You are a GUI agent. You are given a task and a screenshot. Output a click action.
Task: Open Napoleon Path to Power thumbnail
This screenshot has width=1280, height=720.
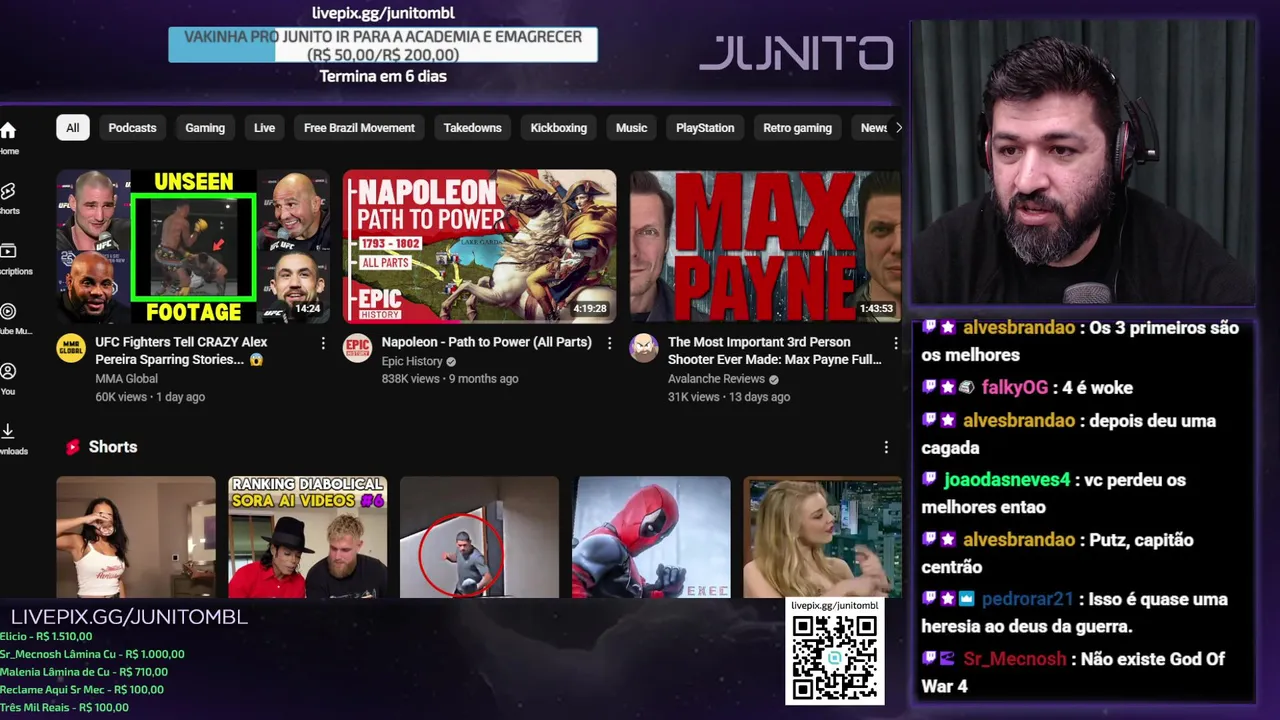point(480,246)
